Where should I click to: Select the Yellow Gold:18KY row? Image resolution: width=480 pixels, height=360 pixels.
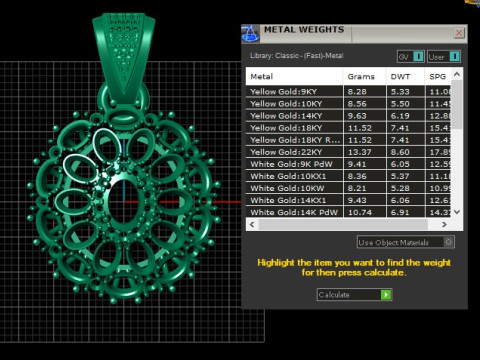click(x=348, y=128)
